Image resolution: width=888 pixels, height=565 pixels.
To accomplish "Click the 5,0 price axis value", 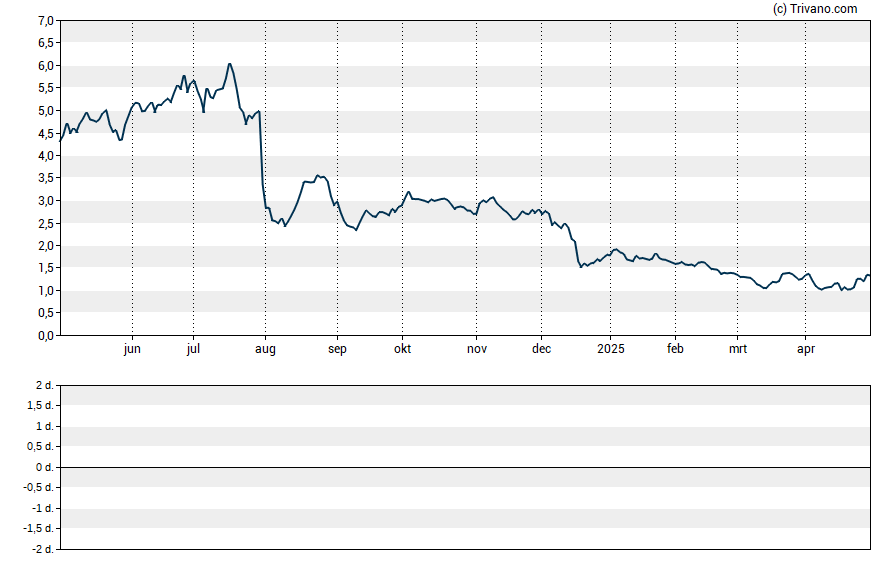I will pyautogui.click(x=46, y=111).
